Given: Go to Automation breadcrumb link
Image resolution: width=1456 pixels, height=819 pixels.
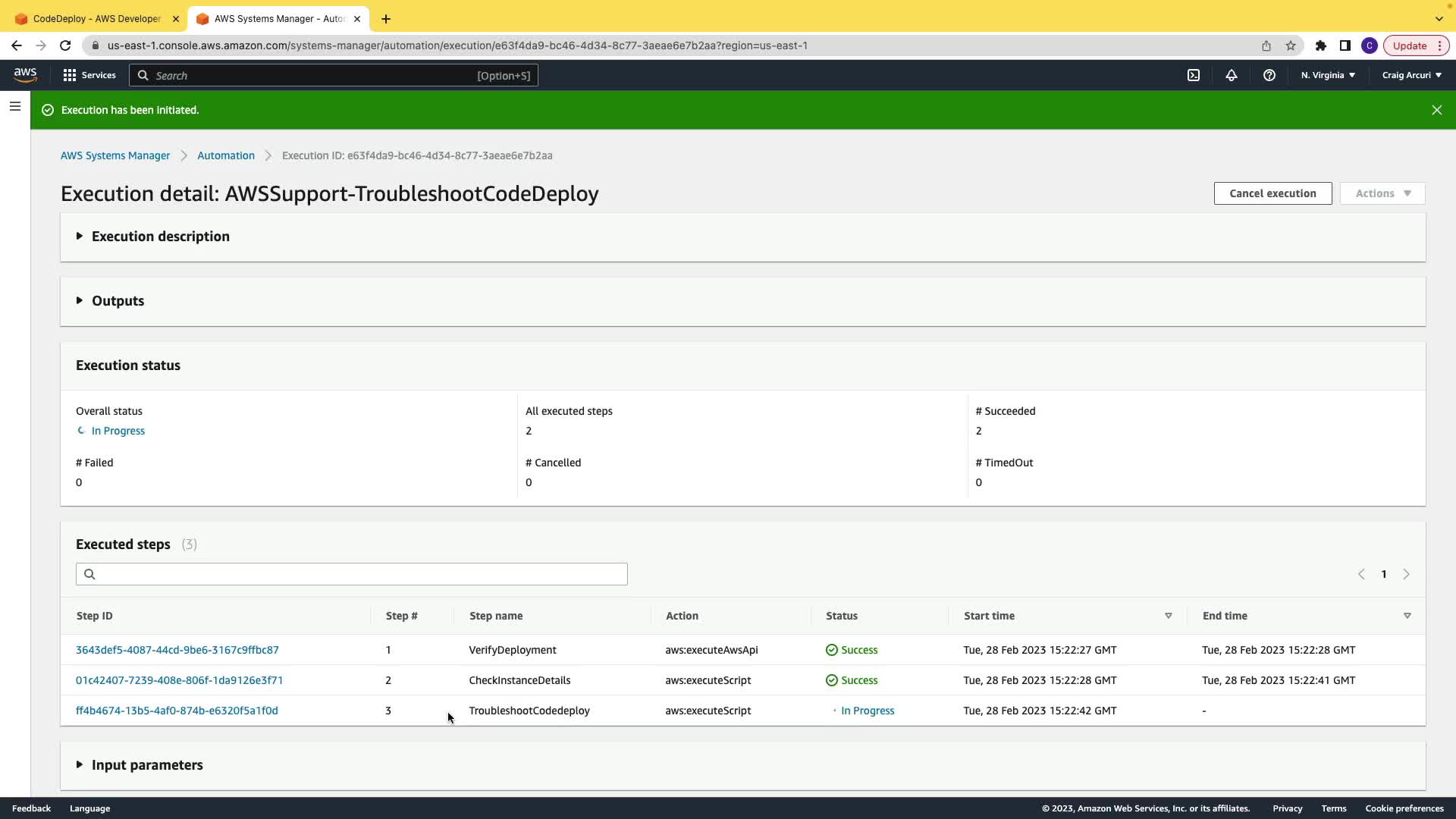Looking at the screenshot, I should tap(226, 155).
